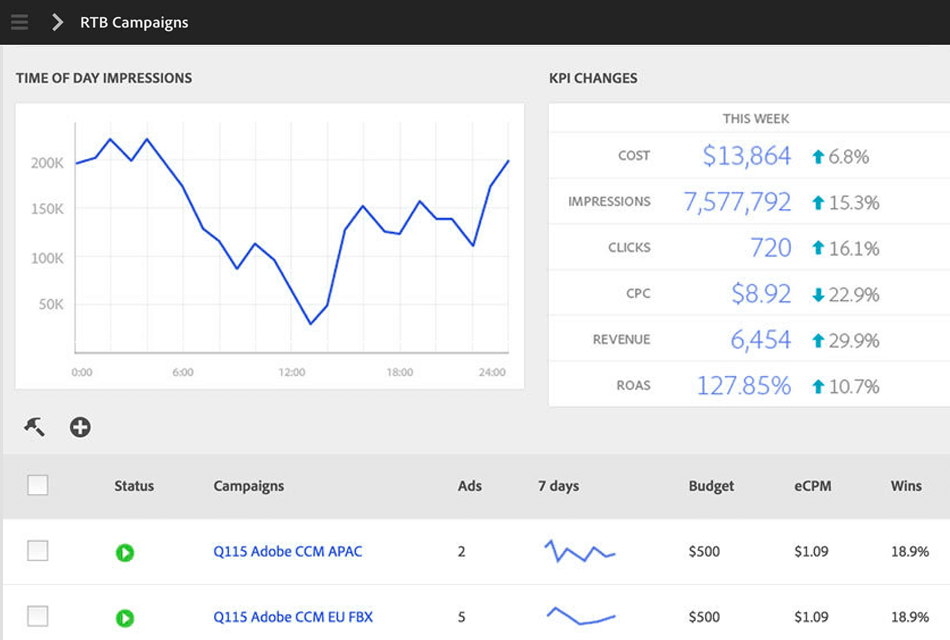This screenshot has width=950, height=640.
Task: Click the 12:00 x-axis label
Action: 291,372
